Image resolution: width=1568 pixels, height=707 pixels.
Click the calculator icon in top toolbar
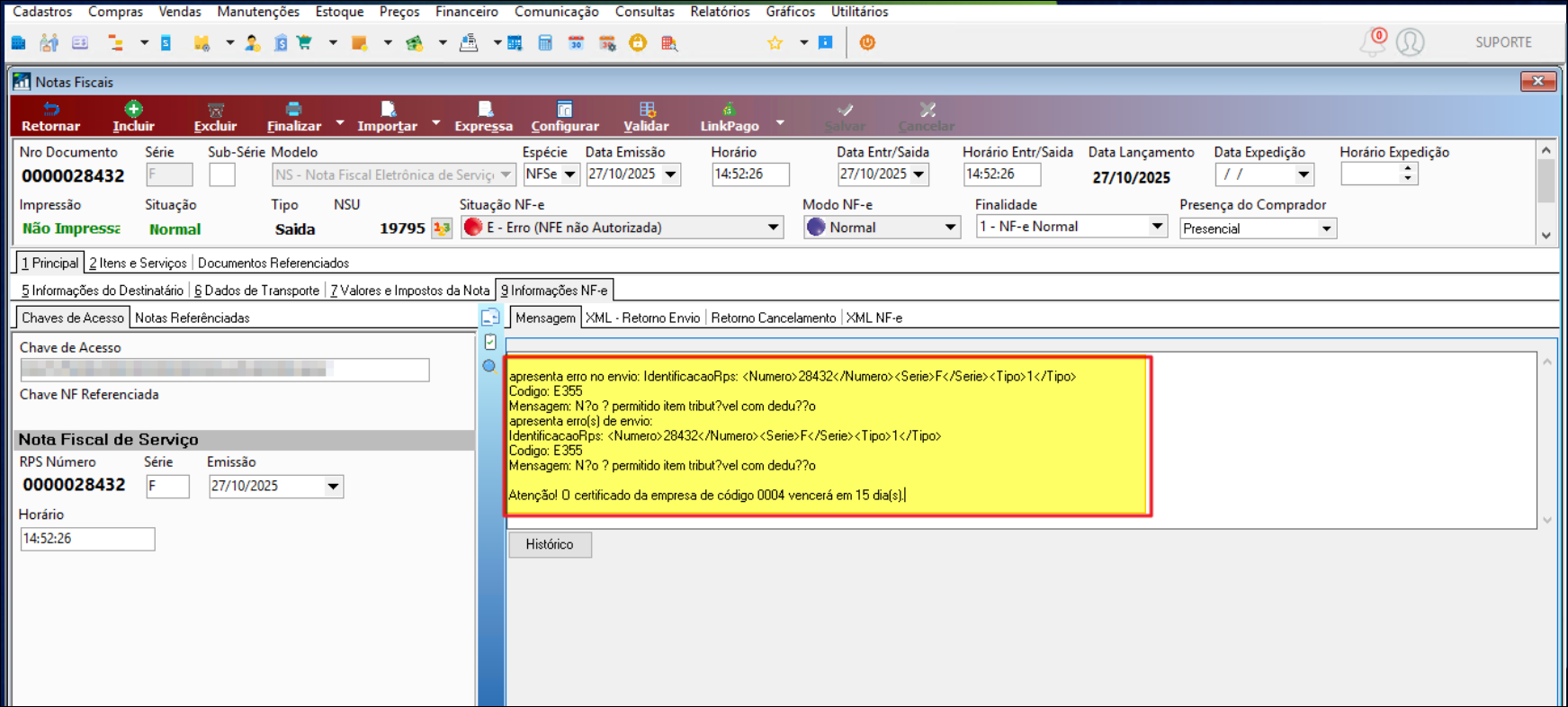pos(545,43)
